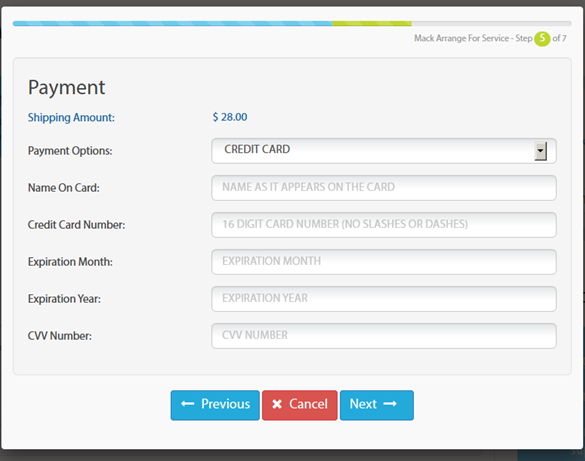This screenshot has width=585, height=461.
Task: Focus the Name On Card field
Action: (x=384, y=188)
